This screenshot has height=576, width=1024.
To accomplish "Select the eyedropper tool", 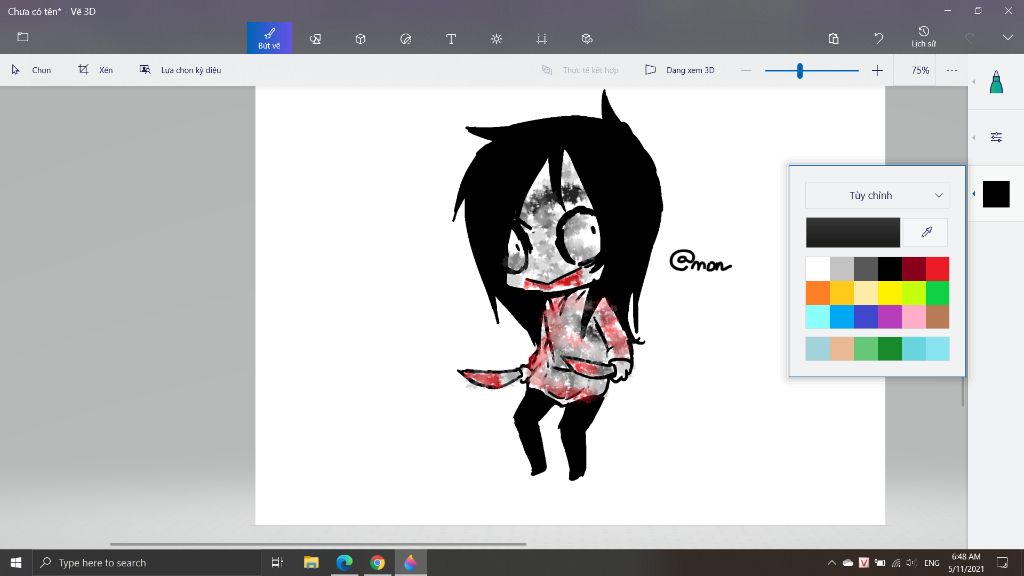I will click(x=926, y=232).
